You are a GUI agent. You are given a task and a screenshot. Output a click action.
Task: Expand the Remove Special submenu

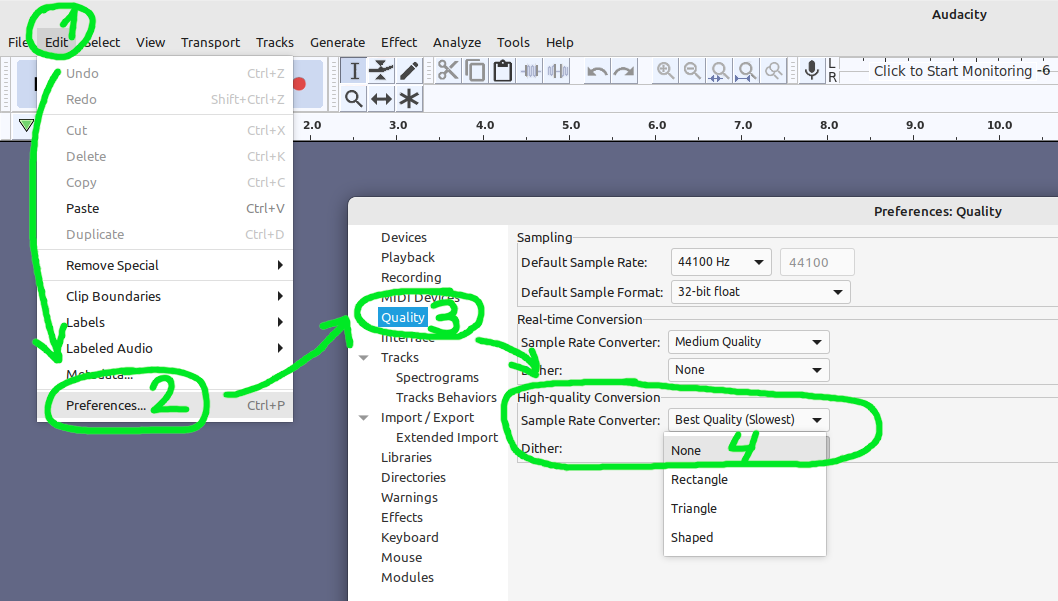[x=165, y=266]
